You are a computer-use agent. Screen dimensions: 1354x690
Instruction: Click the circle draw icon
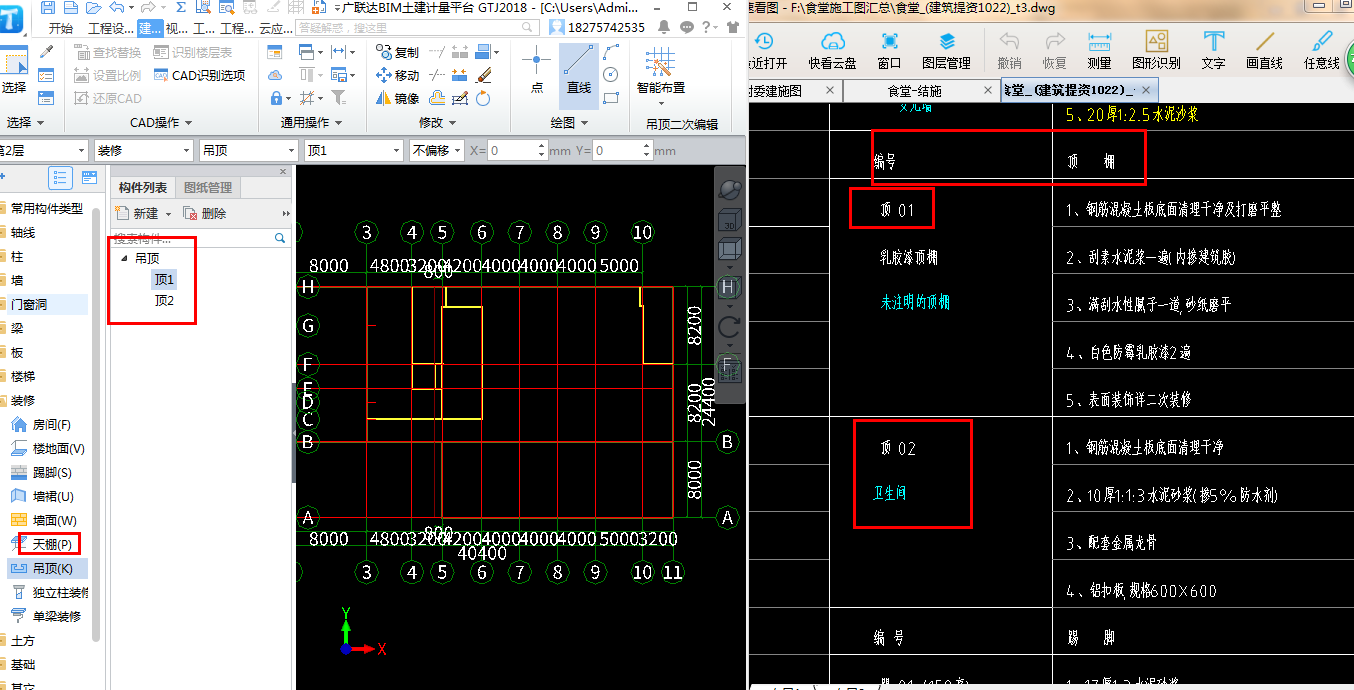(x=611, y=74)
